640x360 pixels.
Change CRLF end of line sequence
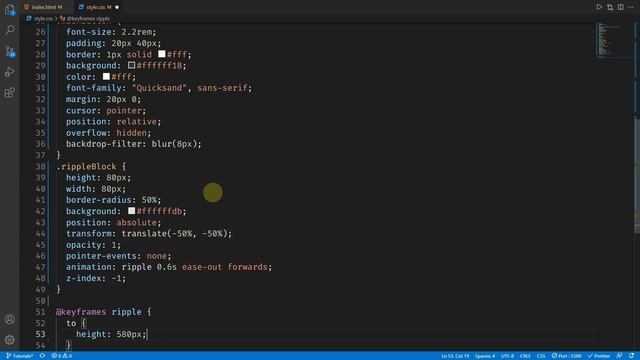(x=525, y=356)
